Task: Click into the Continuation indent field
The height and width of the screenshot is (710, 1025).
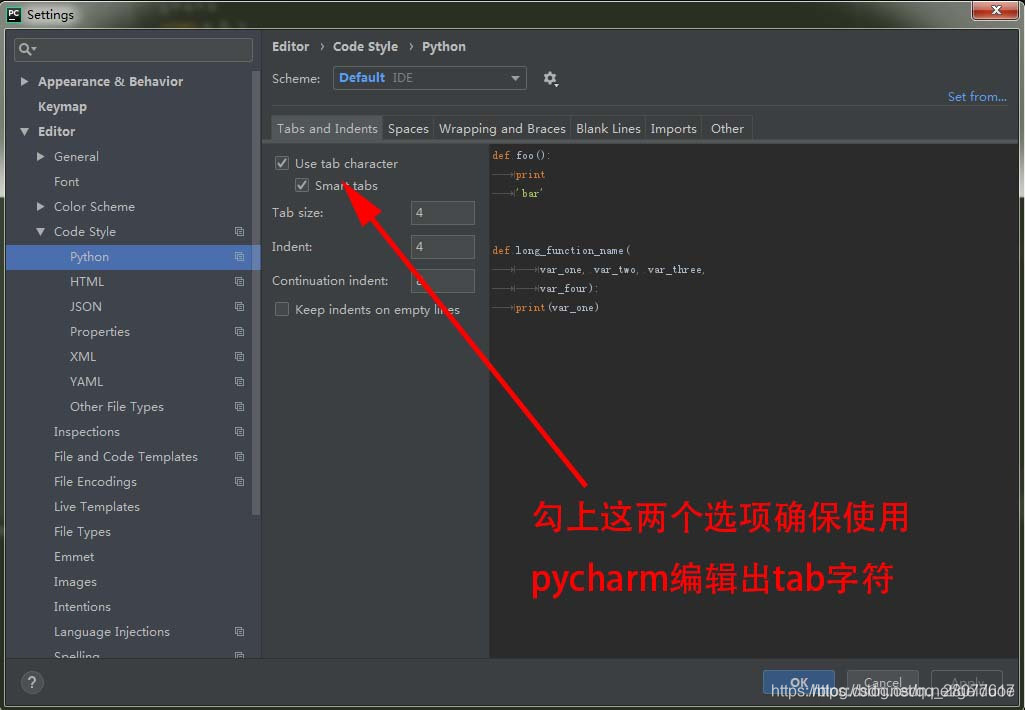Action: (443, 281)
